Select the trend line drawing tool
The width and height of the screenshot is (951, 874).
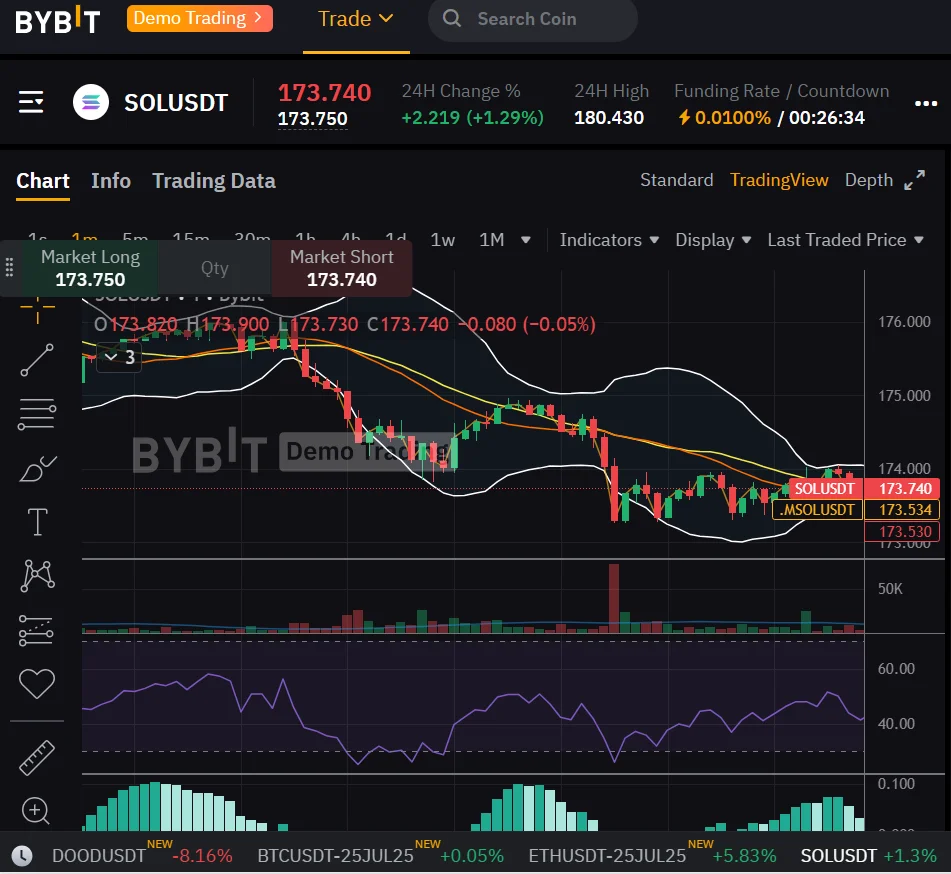point(38,360)
